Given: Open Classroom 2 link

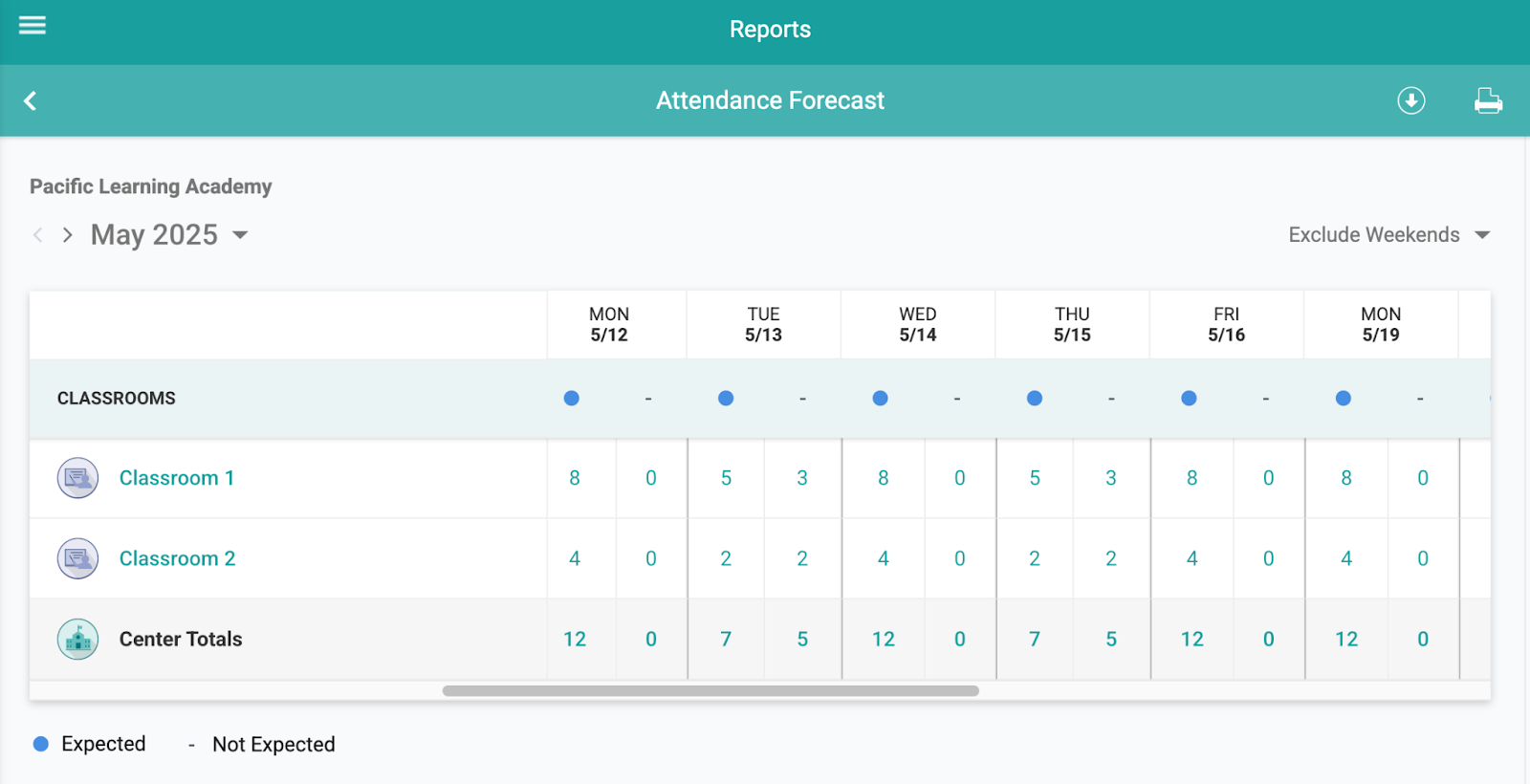Looking at the screenshot, I should point(177,558).
